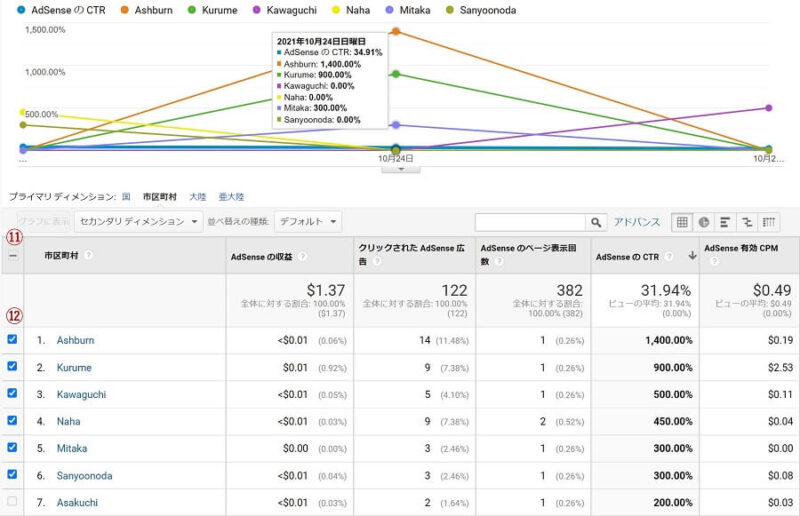The width and height of the screenshot is (800, 516).
Task: Open the デフォルト sort type dropdown
Action: coord(308,222)
